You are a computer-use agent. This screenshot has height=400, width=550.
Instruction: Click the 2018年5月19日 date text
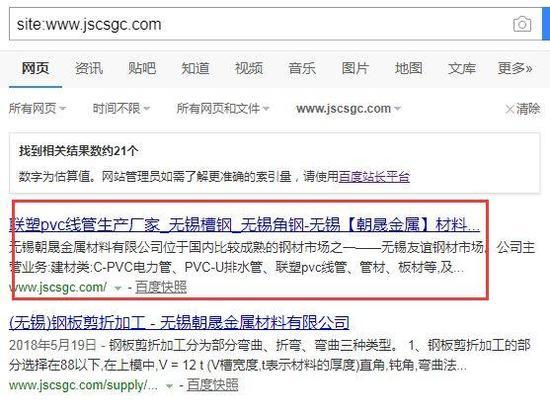coord(52,345)
